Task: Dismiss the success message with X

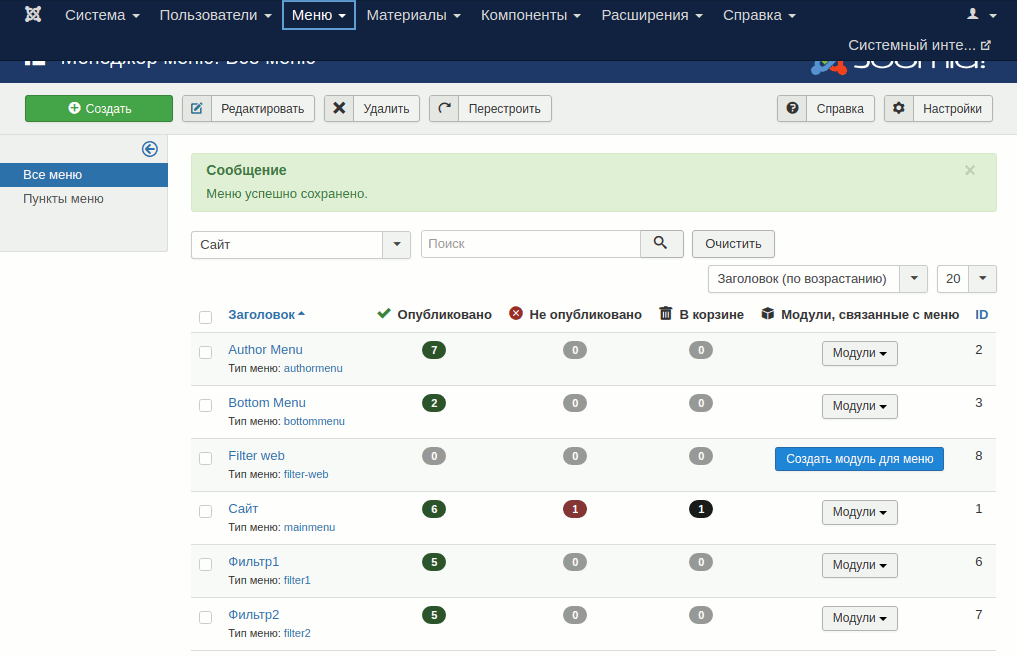Action: click(969, 171)
